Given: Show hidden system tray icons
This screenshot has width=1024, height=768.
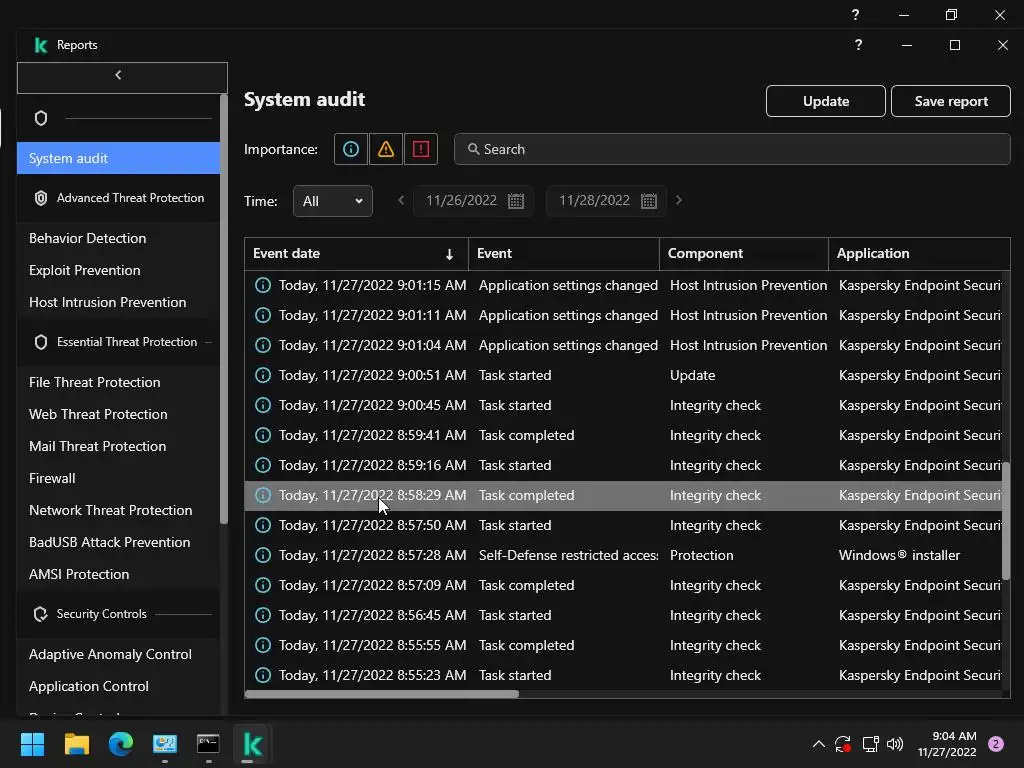Looking at the screenshot, I should click(818, 744).
